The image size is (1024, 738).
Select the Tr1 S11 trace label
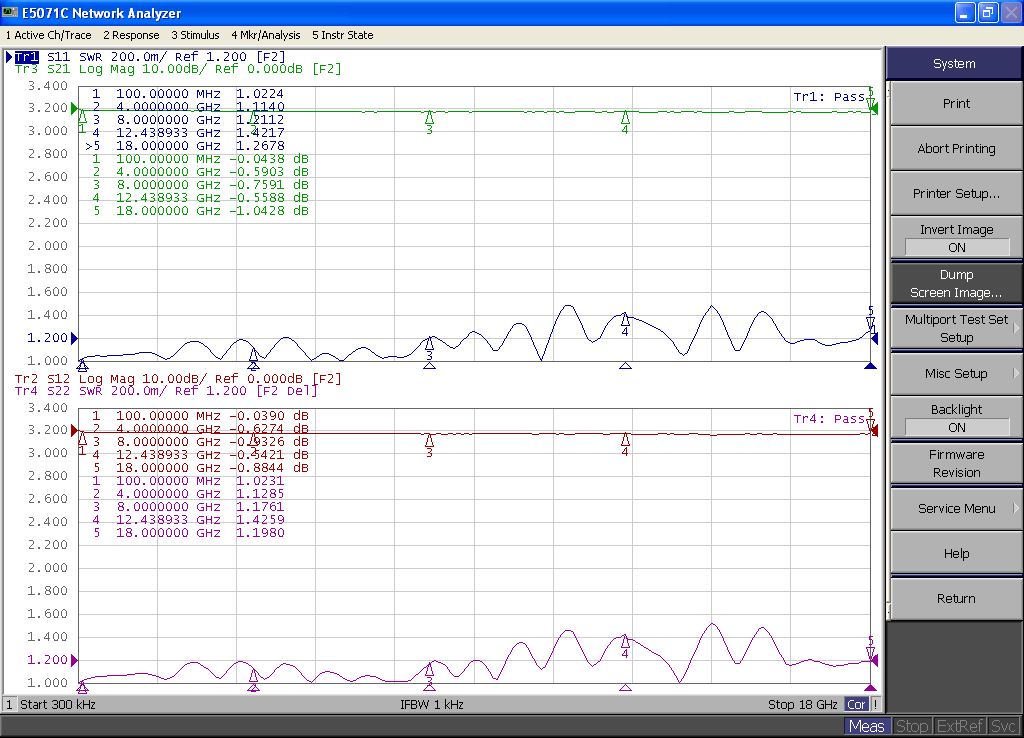26,57
